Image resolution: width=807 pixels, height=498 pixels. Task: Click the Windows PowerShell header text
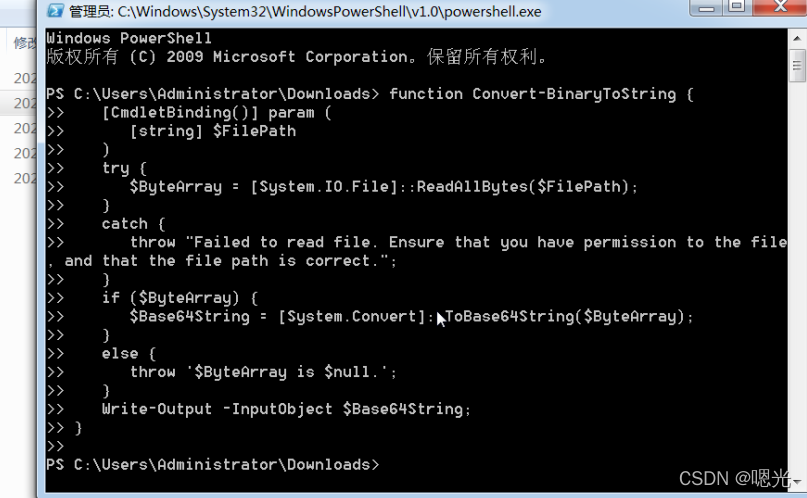click(129, 38)
